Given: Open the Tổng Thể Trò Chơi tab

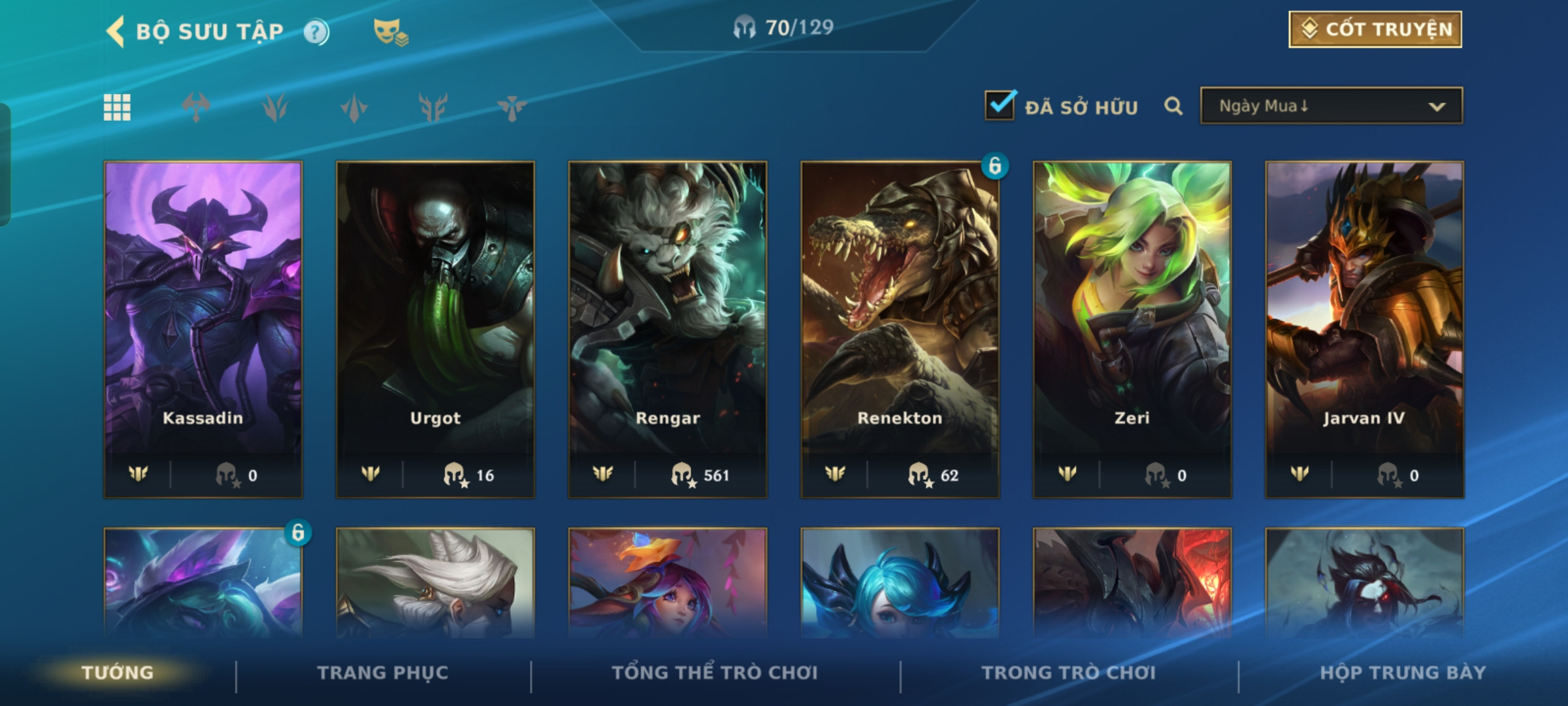Looking at the screenshot, I should [x=715, y=673].
